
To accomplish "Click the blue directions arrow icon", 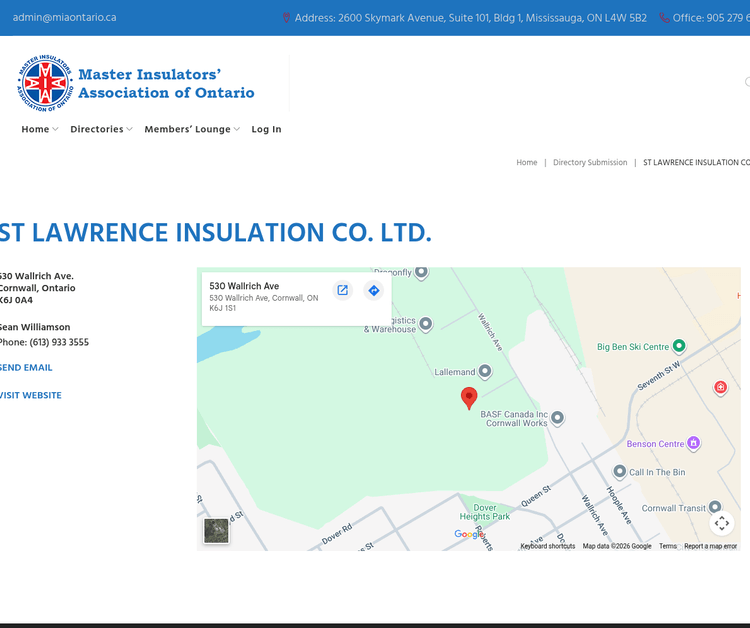I will 374,290.
